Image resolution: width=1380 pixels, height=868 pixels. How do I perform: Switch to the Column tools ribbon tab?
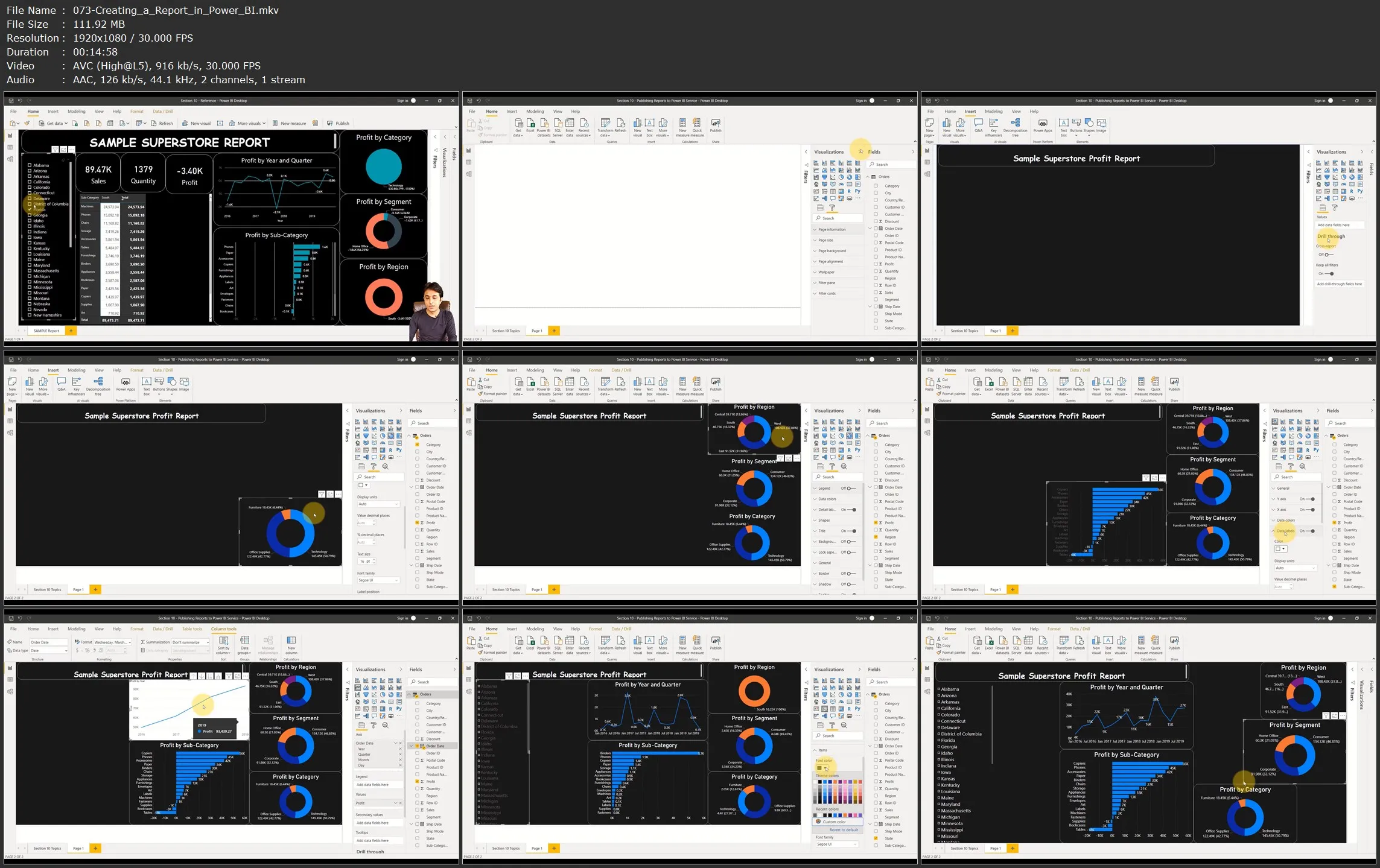coord(224,629)
